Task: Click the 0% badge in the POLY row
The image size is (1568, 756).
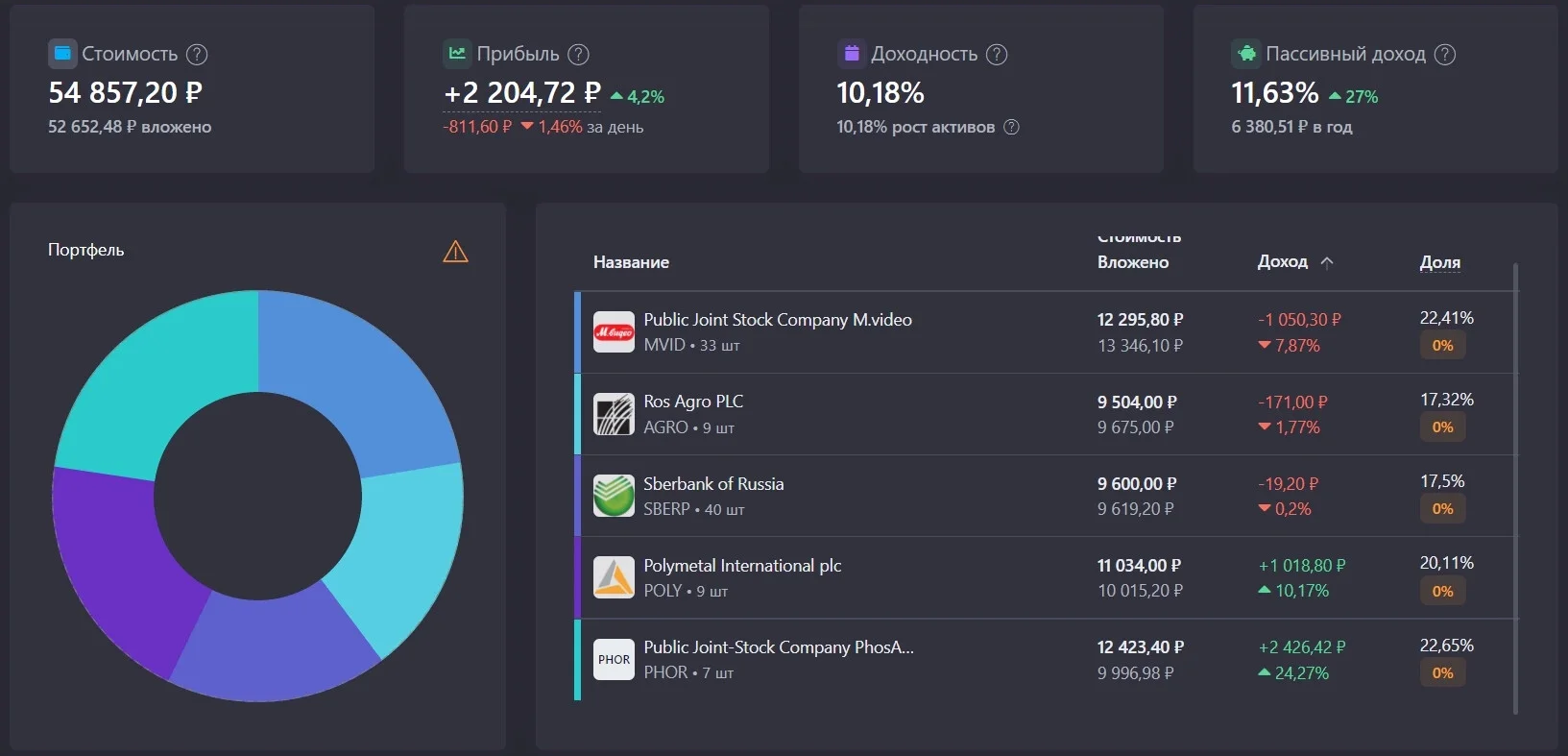Action: 1442,592
